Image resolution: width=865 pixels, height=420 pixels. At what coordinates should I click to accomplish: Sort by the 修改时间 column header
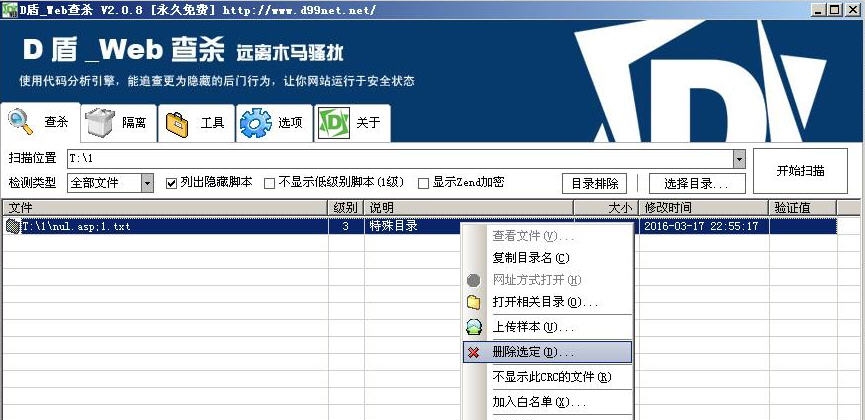click(703, 208)
